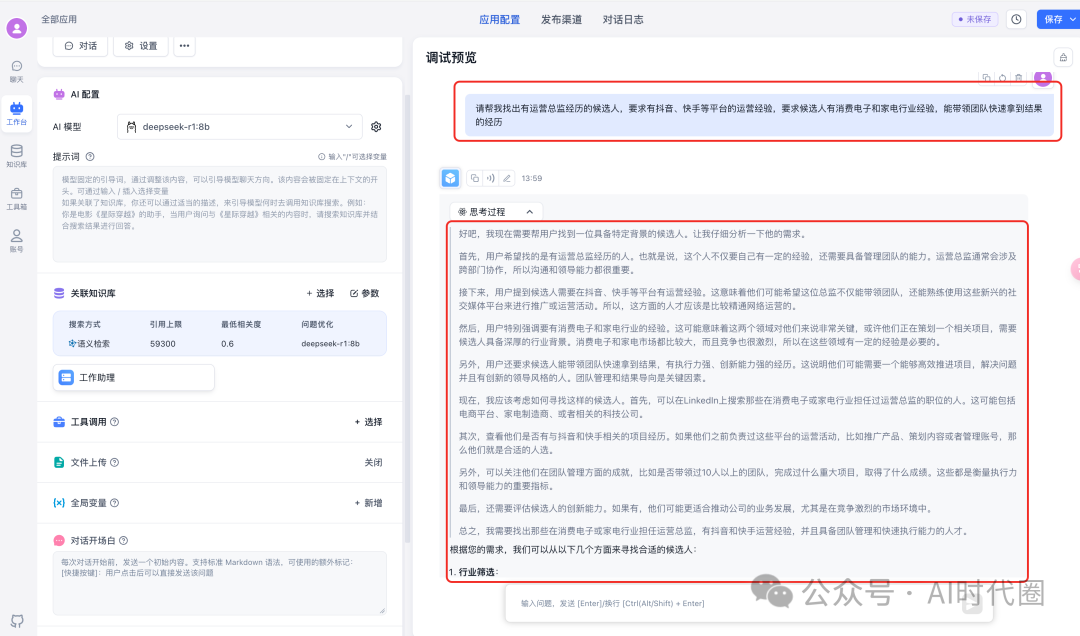Open 知识库 in the sidebar
The height and width of the screenshot is (636, 1080).
17,156
